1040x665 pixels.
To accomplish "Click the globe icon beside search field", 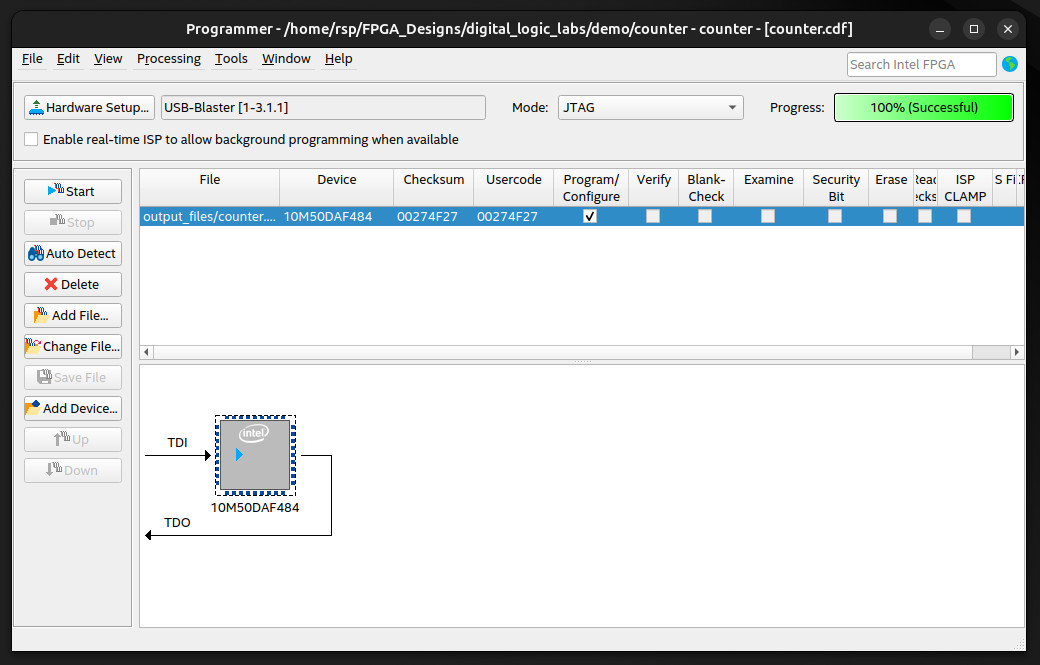I will pos(1010,64).
